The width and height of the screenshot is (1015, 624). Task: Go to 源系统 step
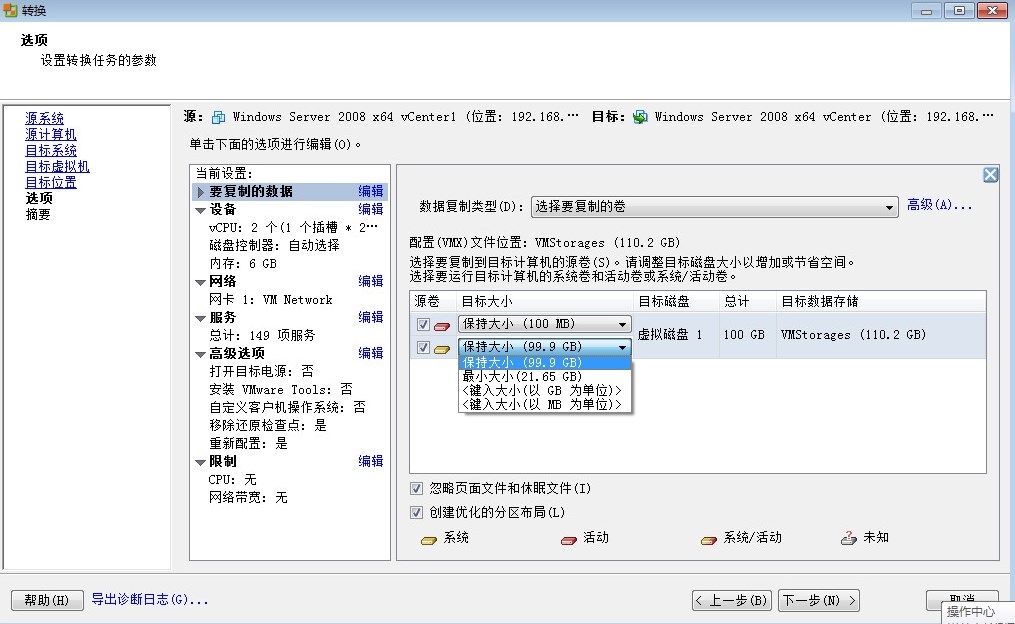tap(45, 118)
